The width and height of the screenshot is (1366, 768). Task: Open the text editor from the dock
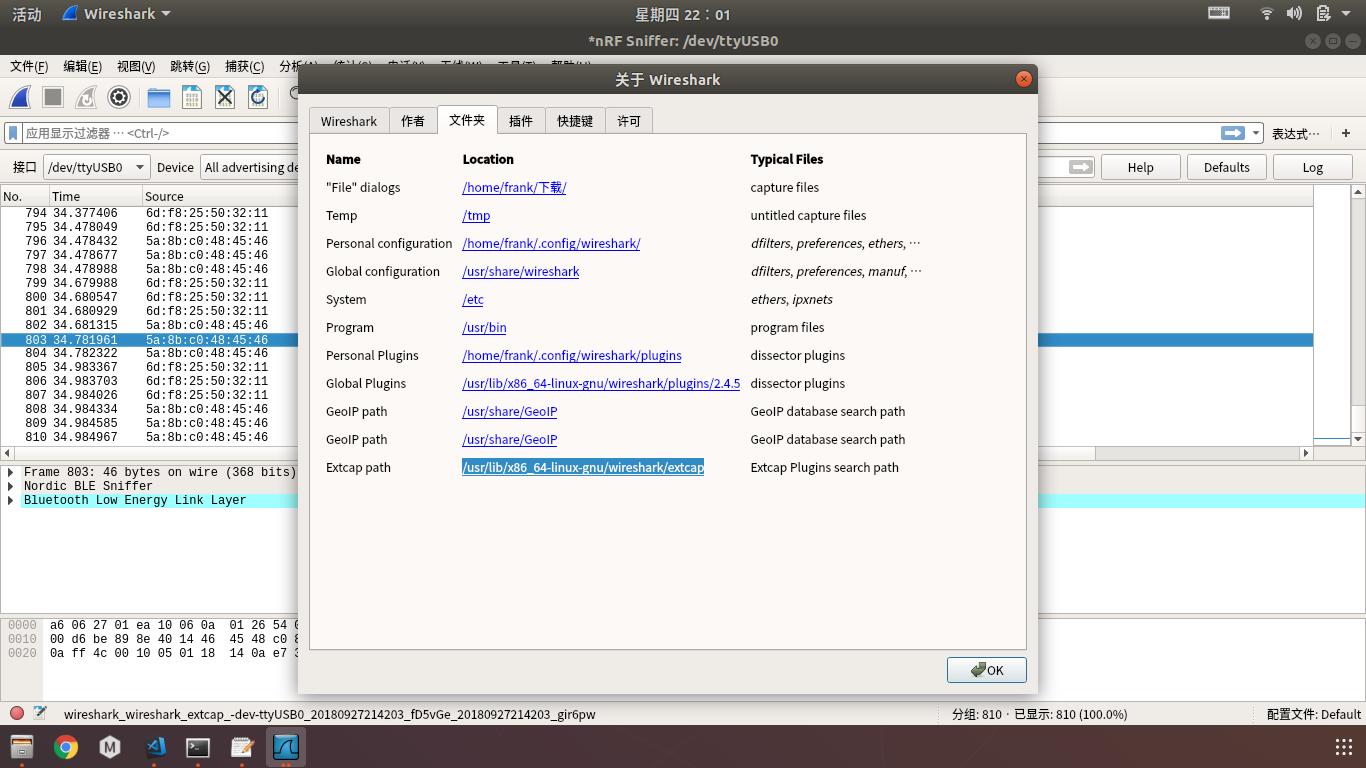pyautogui.click(x=242, y=747)
